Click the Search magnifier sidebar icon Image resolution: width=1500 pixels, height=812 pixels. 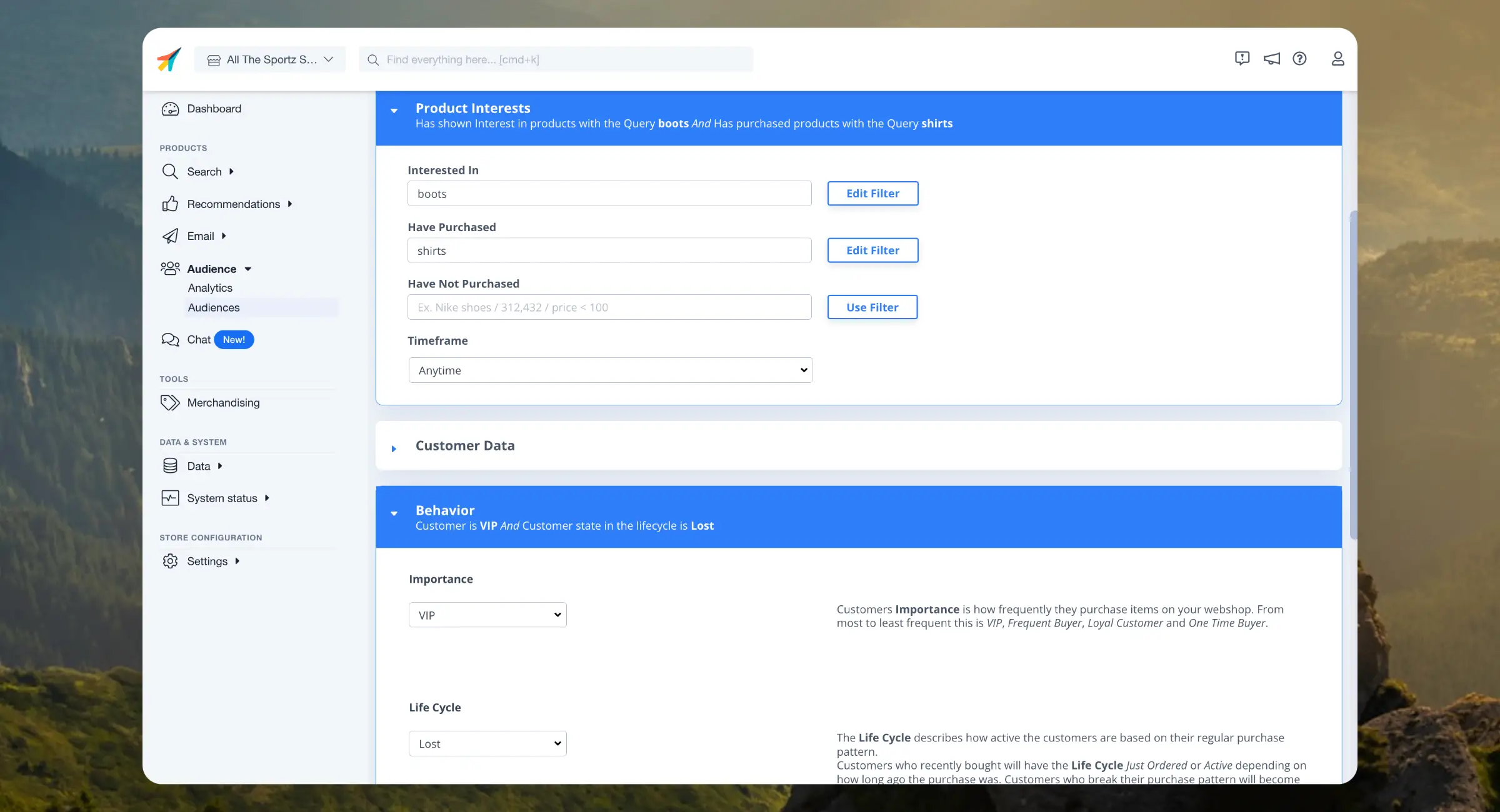pyautogui.click(x=170, y=171)
